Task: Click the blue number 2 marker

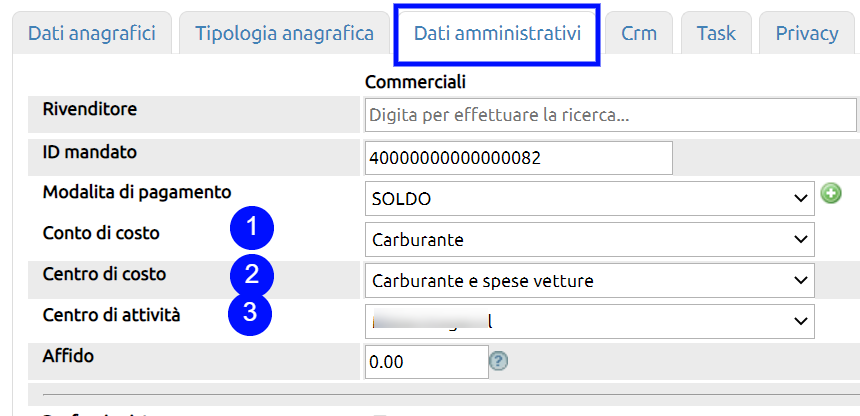Action: click(x=252, y=272)
